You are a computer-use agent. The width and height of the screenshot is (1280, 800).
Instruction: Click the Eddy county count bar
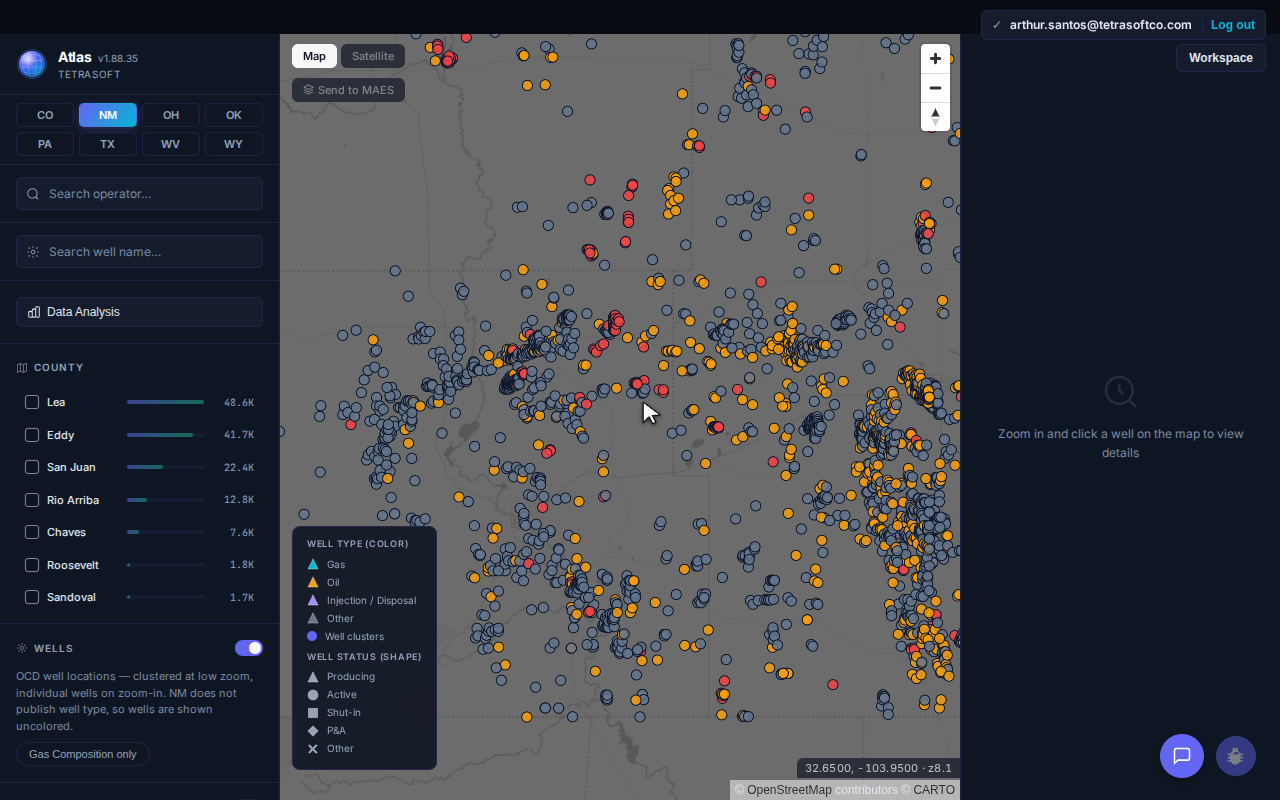tap(166, 435)
